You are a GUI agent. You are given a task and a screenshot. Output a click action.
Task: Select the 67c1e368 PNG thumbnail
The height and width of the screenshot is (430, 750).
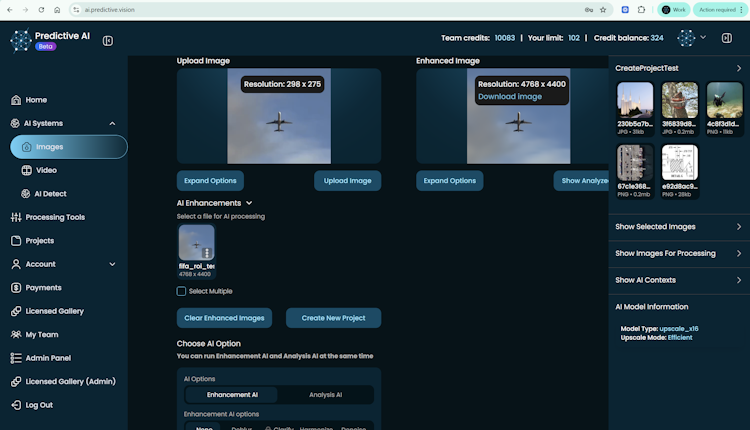[635, 162]
